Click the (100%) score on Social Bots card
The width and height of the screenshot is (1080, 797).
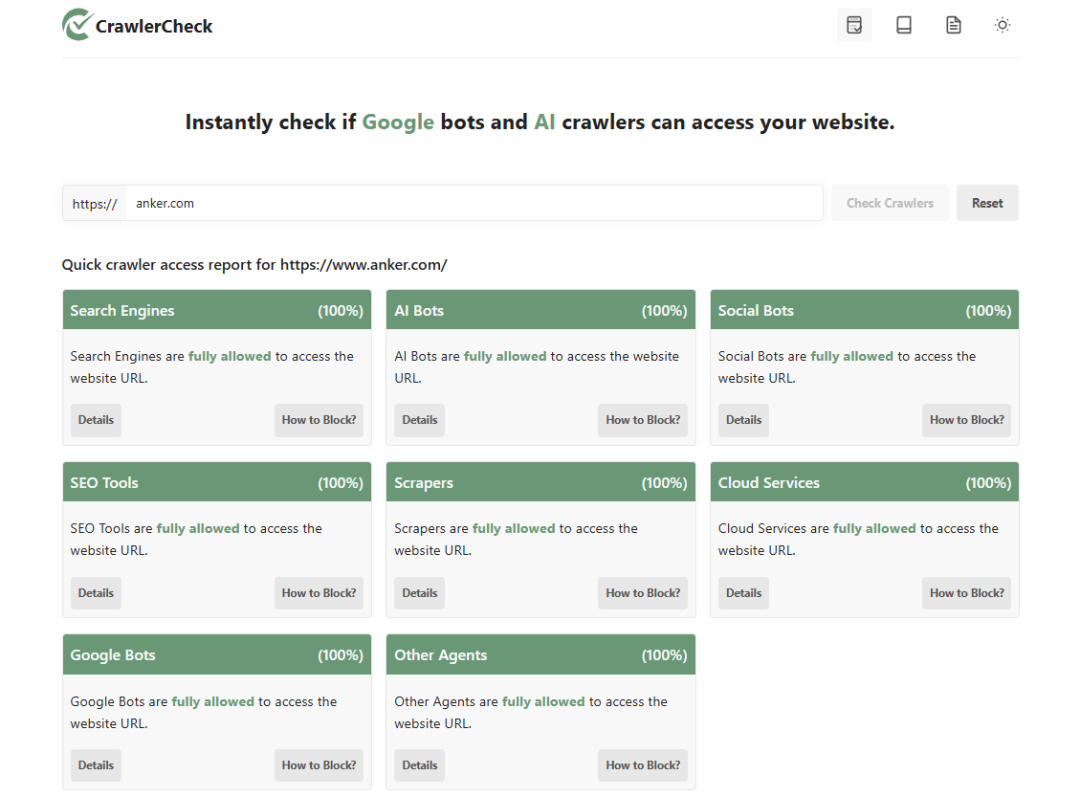pyautogui.click(x=988, y=311)
